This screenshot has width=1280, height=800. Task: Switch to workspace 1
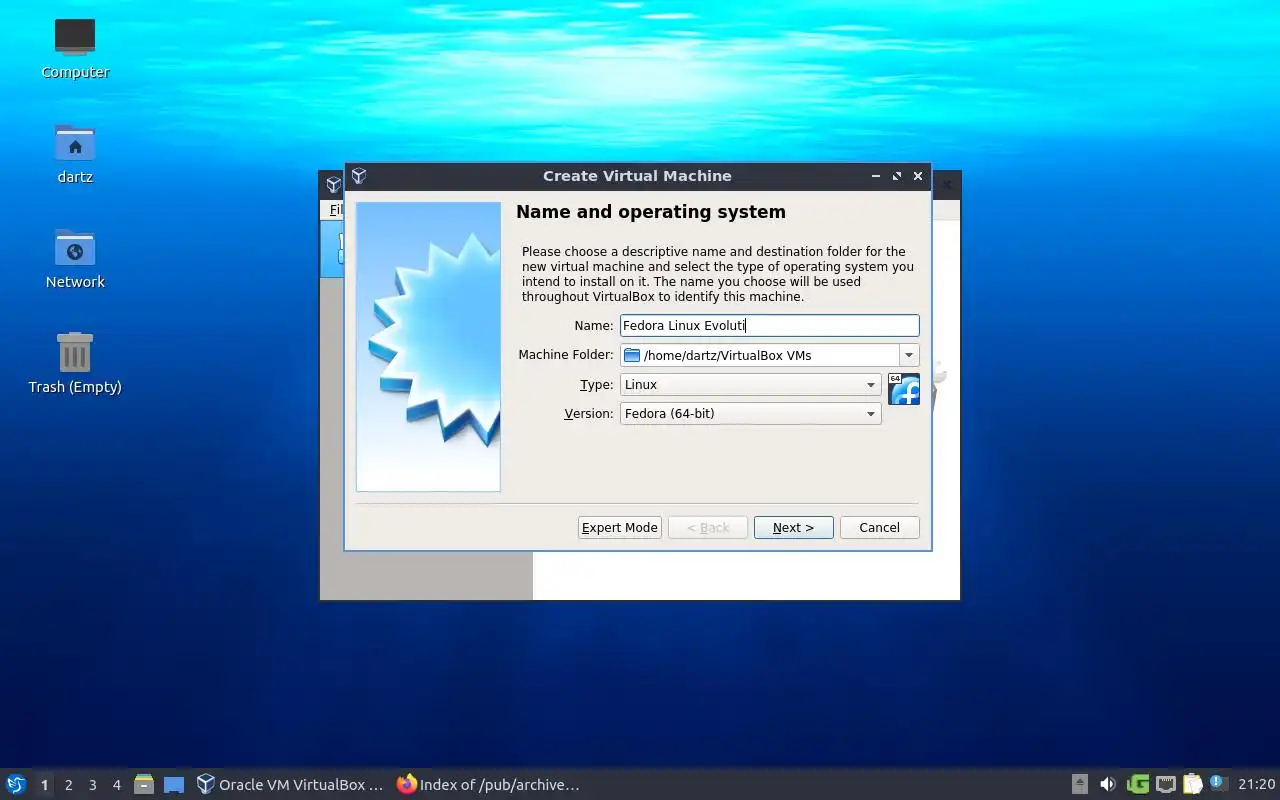click(x=44, y=785)
